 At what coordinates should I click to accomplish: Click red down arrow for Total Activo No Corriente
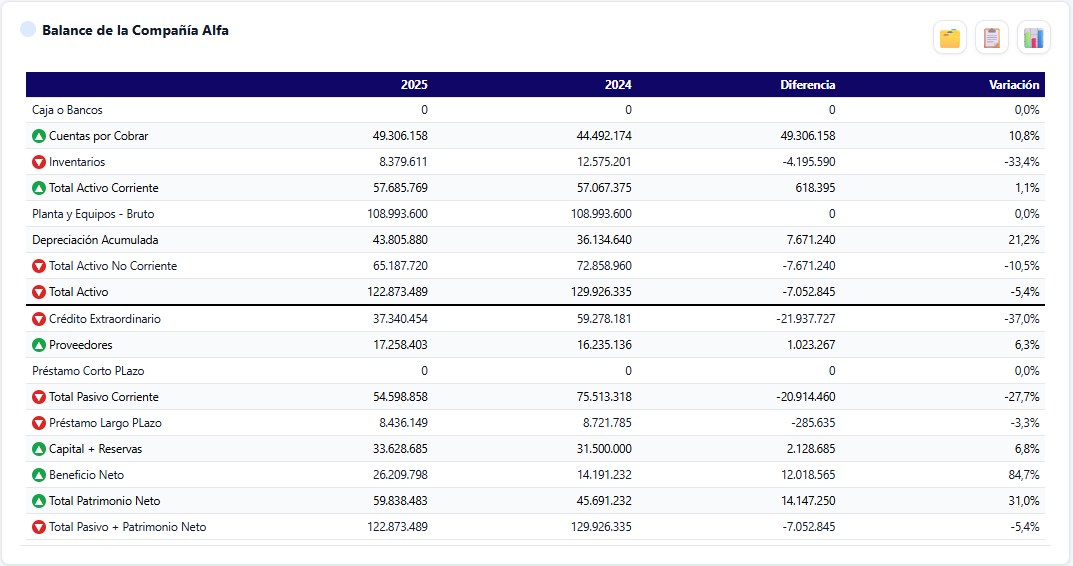coord(39,266)
